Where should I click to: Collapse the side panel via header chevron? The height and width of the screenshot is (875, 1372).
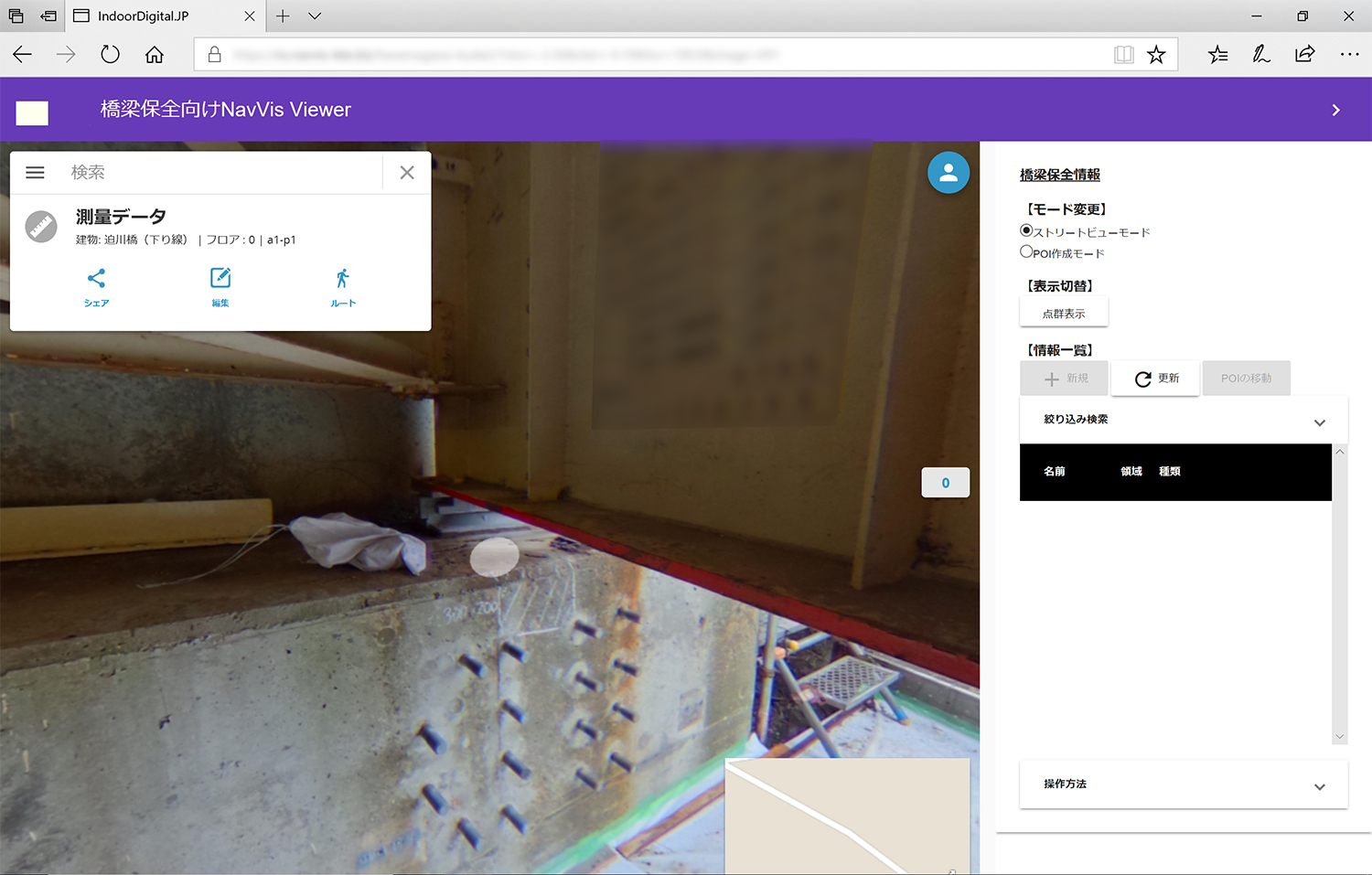(x=1335, y=111)
